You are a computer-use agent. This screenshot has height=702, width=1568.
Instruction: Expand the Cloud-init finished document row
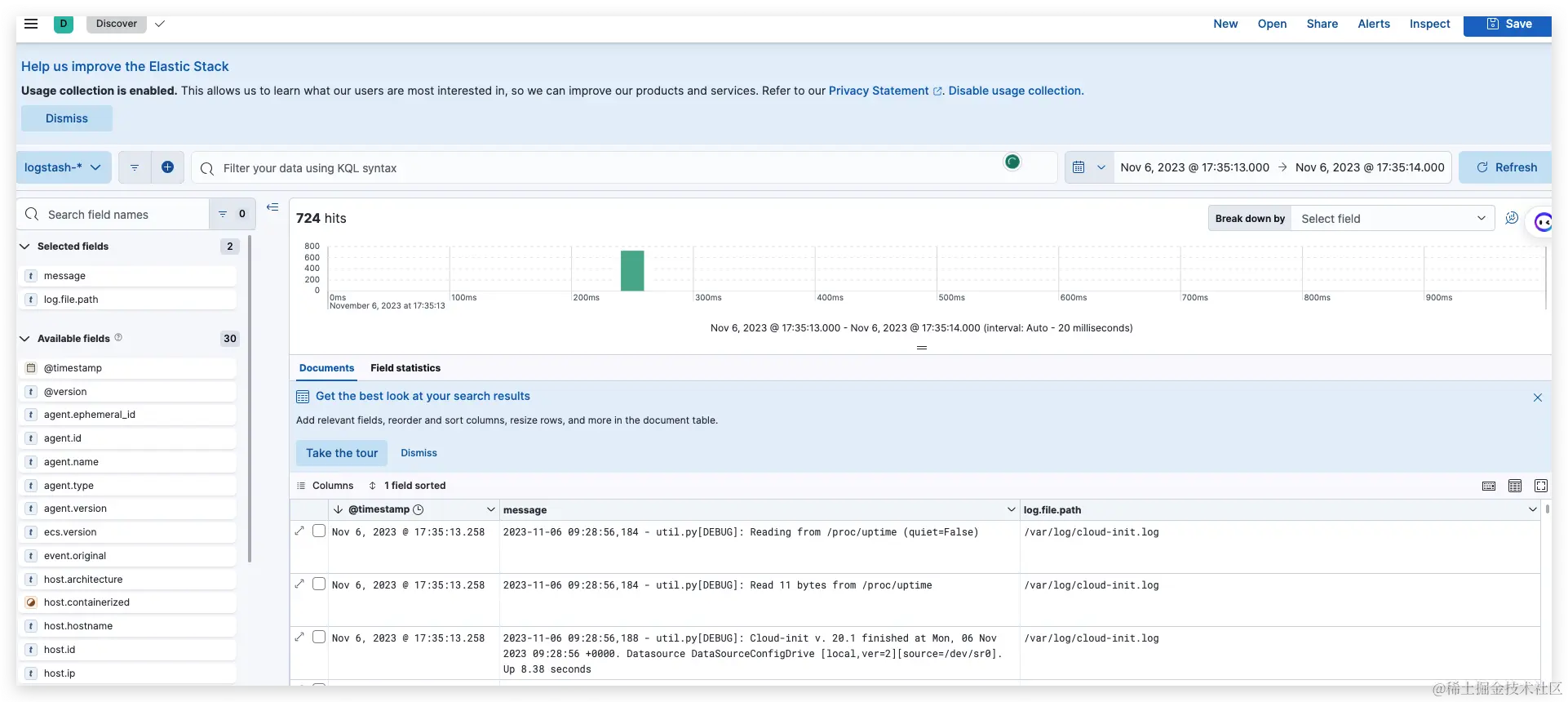(x=299, y=638)
